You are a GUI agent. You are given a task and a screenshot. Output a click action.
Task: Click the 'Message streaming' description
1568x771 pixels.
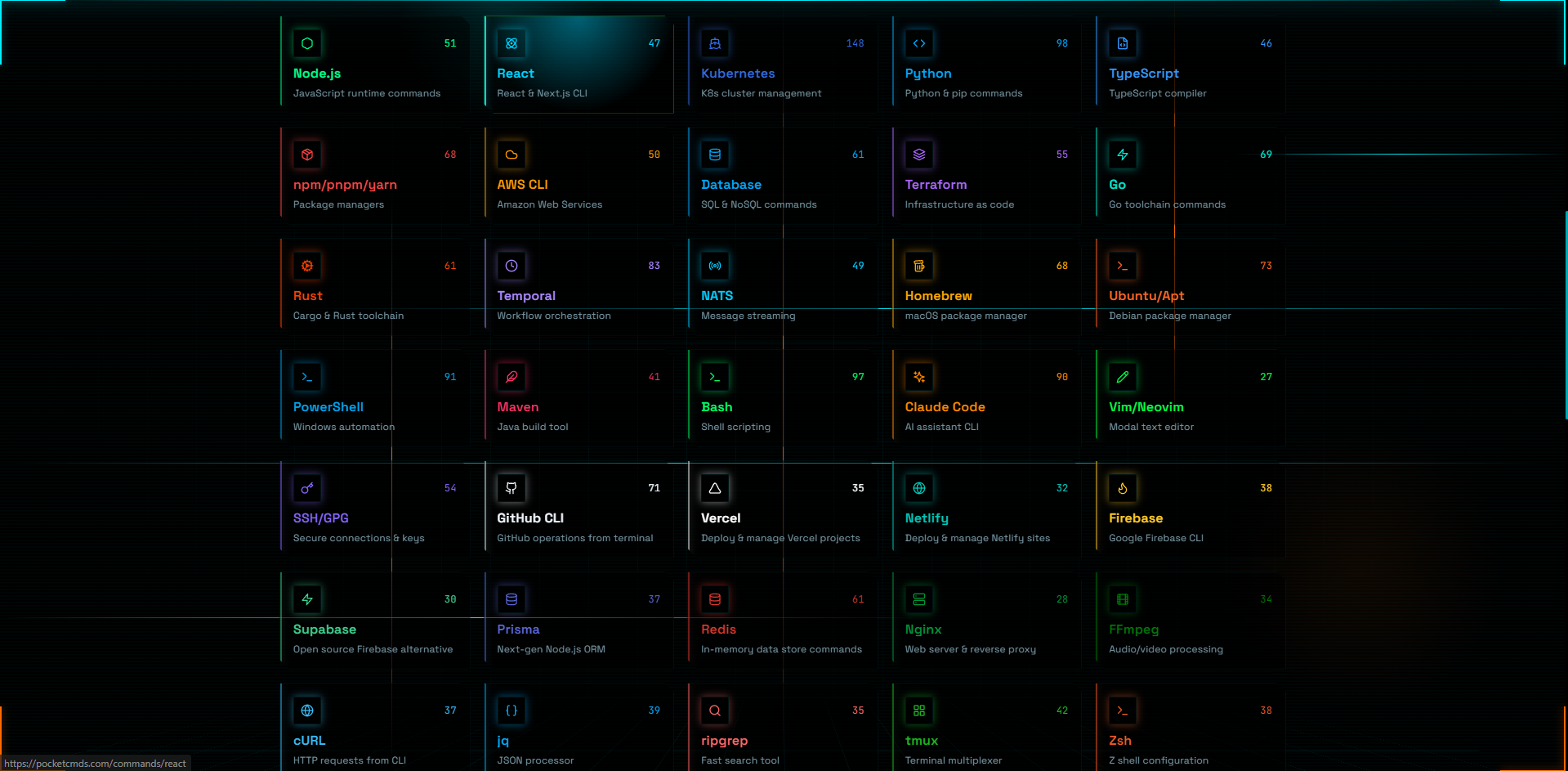tap(748, 316)
